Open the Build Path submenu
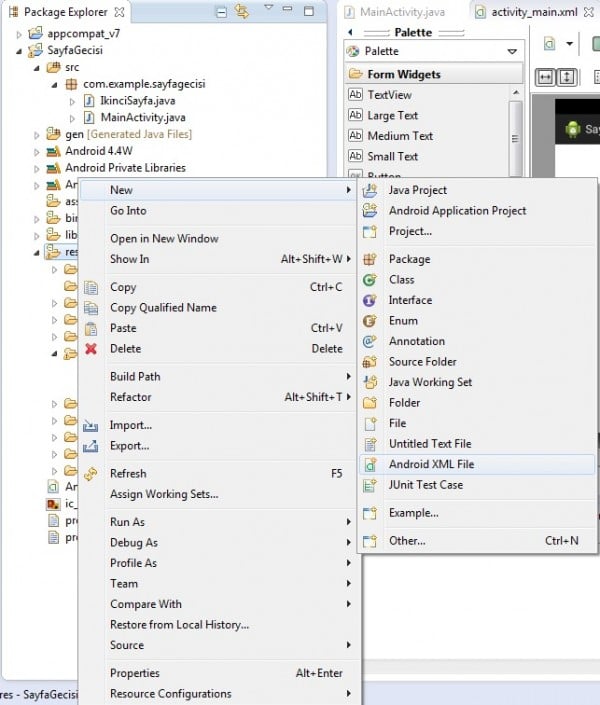 click(219, 376)
